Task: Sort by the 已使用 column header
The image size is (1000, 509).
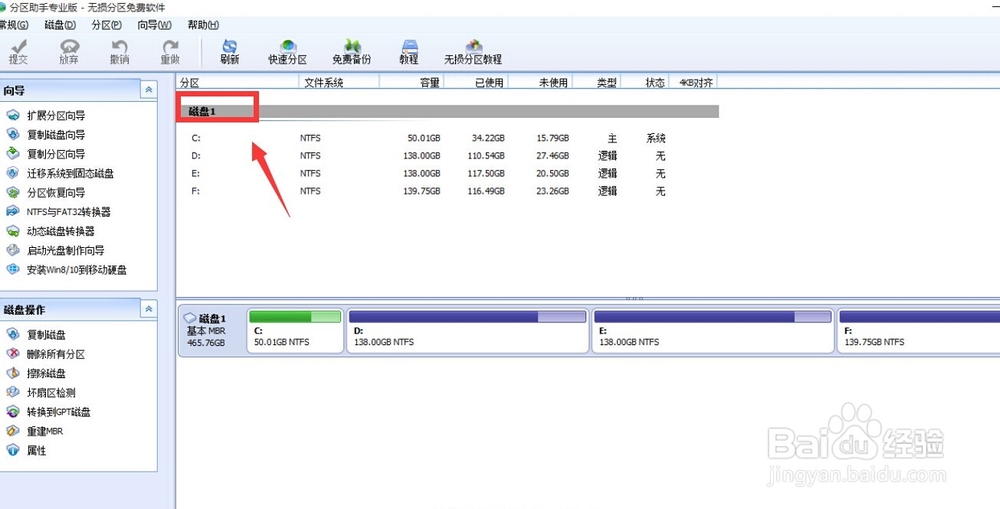Action: (476, 82)
